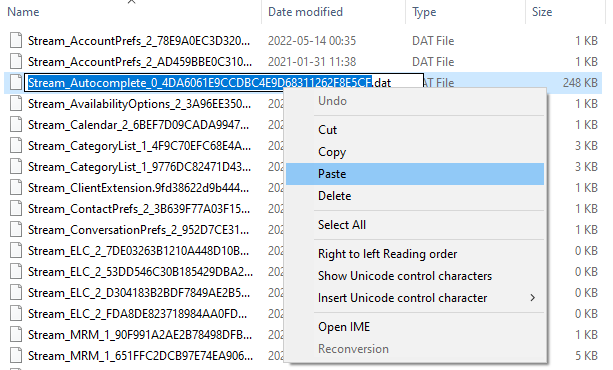Click the 5 KB size value
Image resolution: width=613 pixels, height=370 pixels.
[x=586, y=356]
